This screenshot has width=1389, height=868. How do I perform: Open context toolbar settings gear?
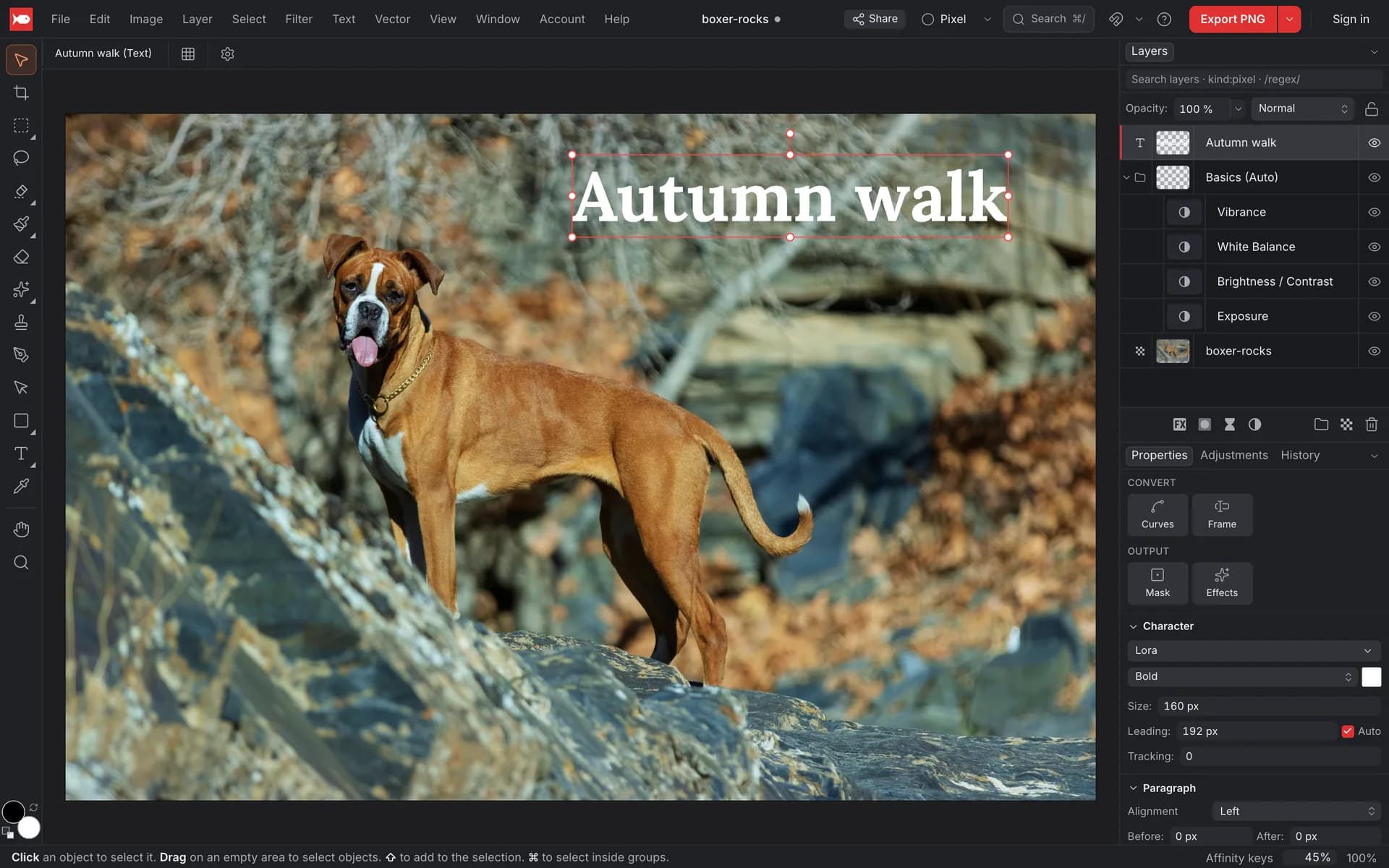(227, 54)
